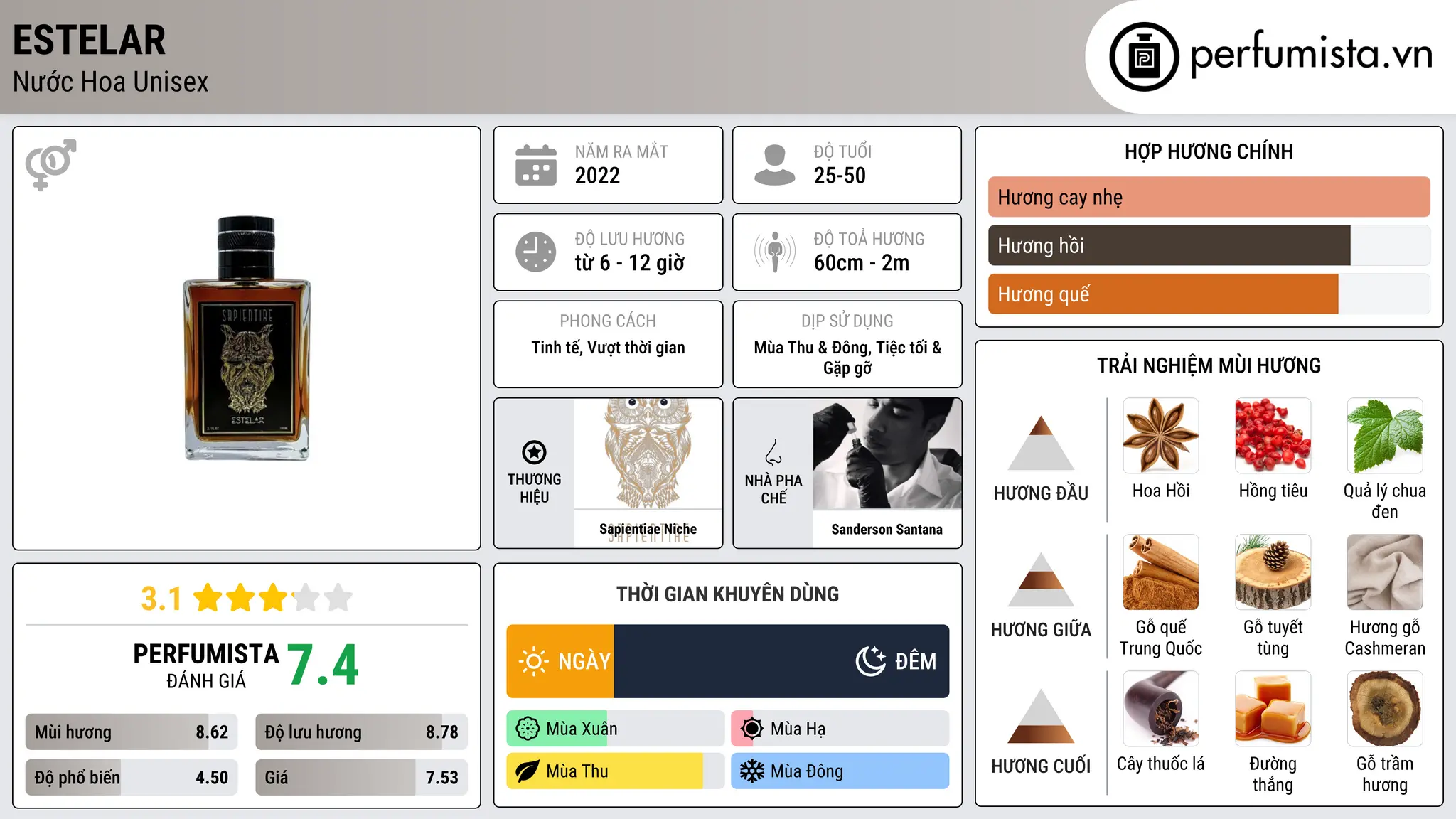Select the Hương quế accord bar
Screen dimensions: 1456x819
point(1209,294)
